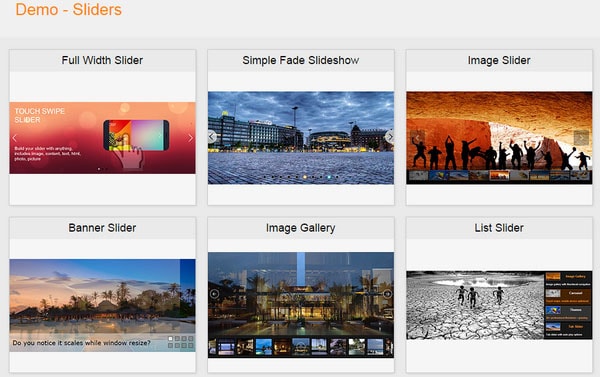Open the Banner Slider demo title
600x377 pixels.
102,228
